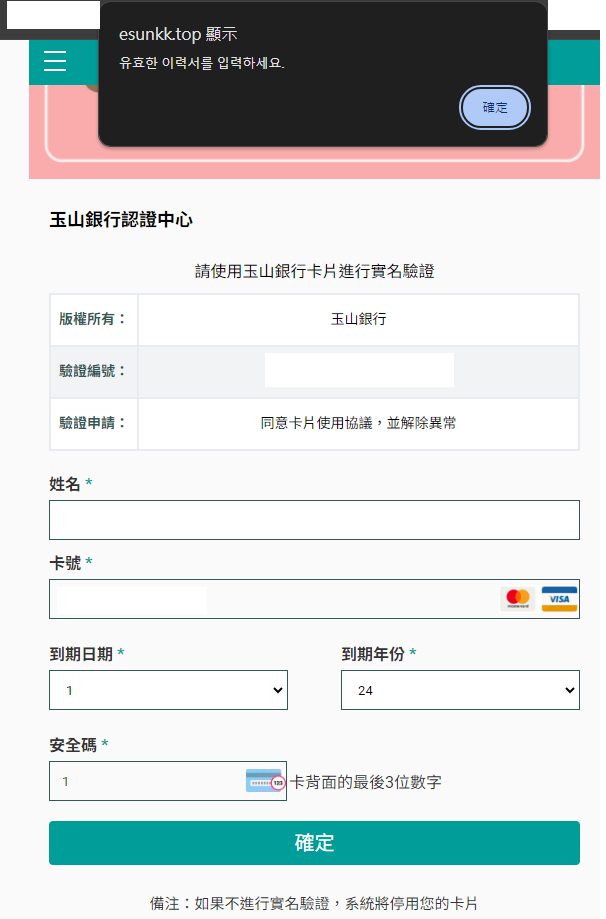Expand the 到期日期 month dropdown
The image size is (606, 919).
pos(168,690)
